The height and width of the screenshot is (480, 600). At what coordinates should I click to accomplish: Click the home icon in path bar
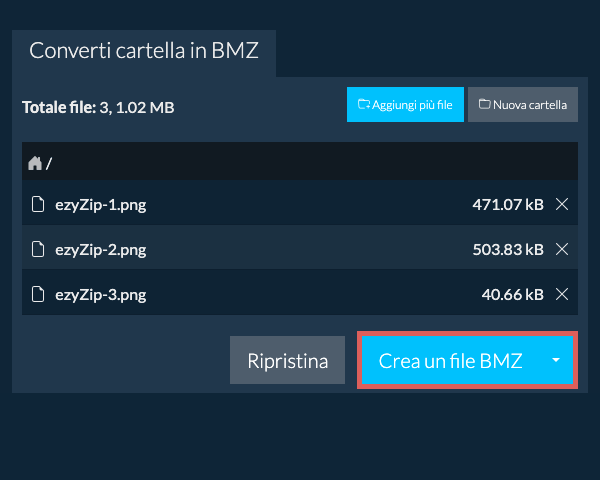pos(35,162)
